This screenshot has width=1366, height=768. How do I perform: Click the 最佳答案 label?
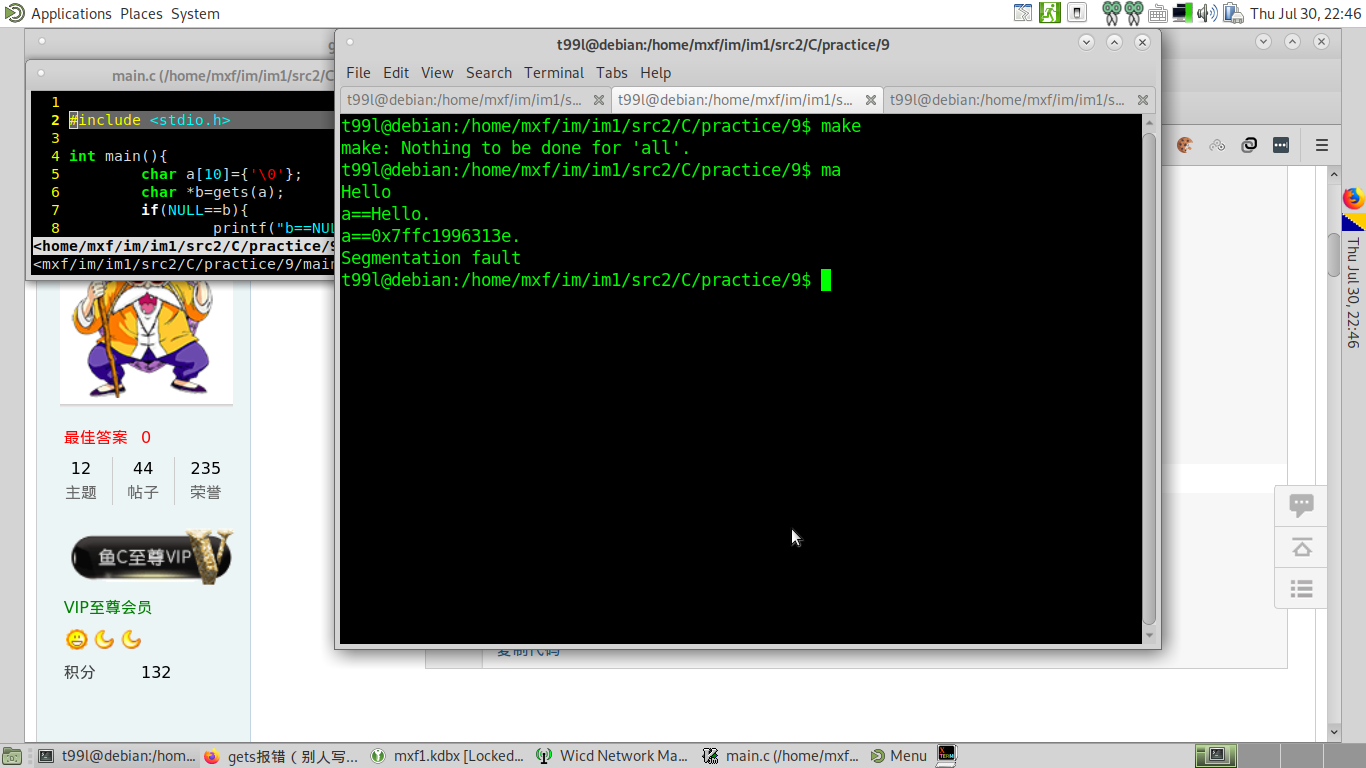pyautogui.click(x=96, y=437)
